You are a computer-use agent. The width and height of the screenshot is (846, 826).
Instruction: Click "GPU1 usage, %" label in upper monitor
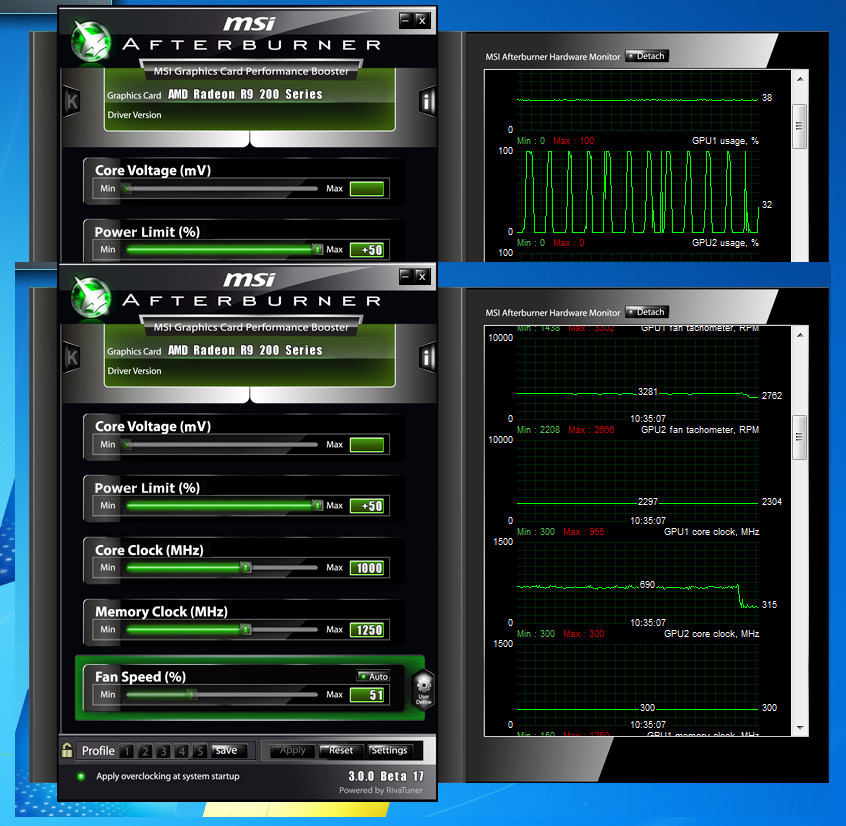725,141
